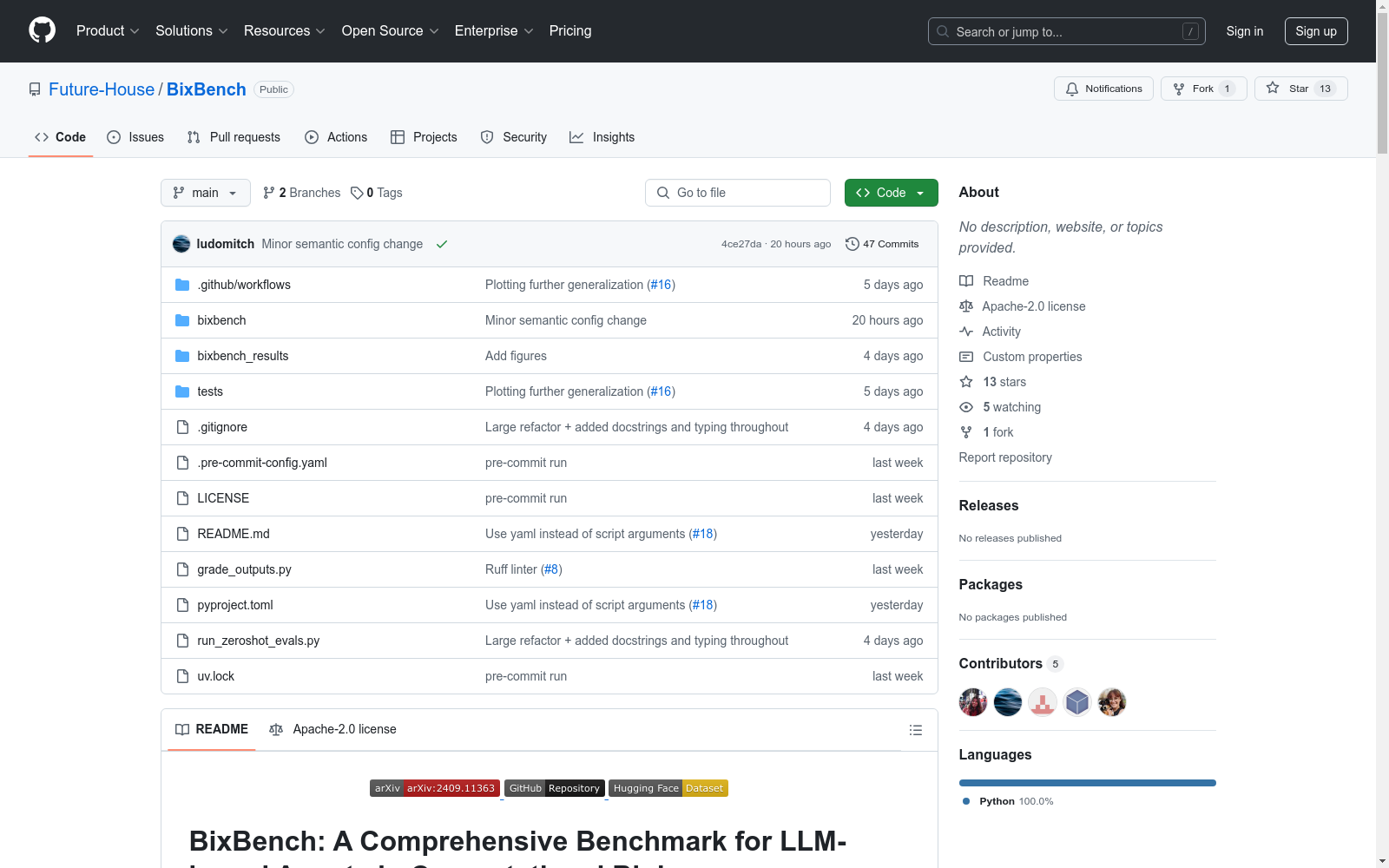This screenshot has width=1389, height=868.
Task: Click the Python language progress bar
Action: 1088,783
